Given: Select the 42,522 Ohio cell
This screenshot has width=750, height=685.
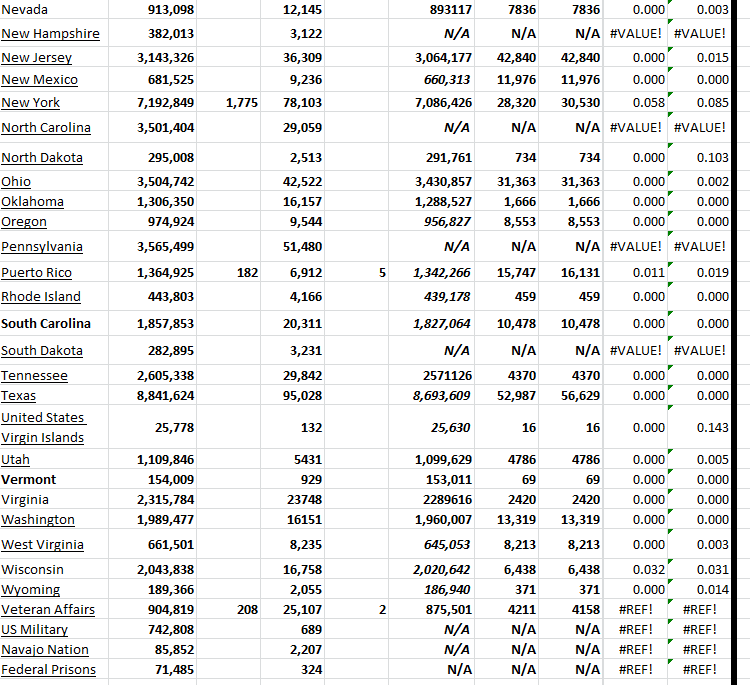Looking at the screenshot, I should click(293, 181).
